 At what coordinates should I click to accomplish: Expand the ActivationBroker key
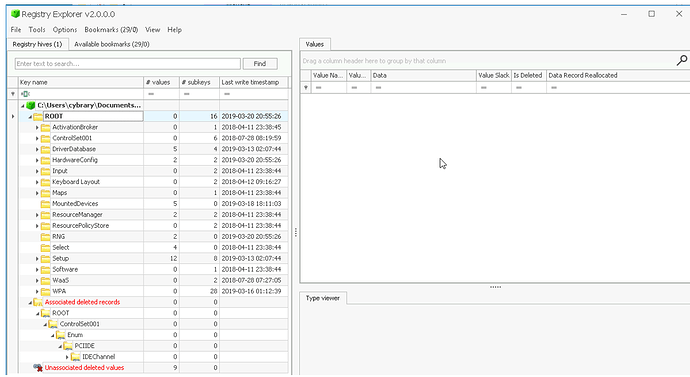point(37,127)
